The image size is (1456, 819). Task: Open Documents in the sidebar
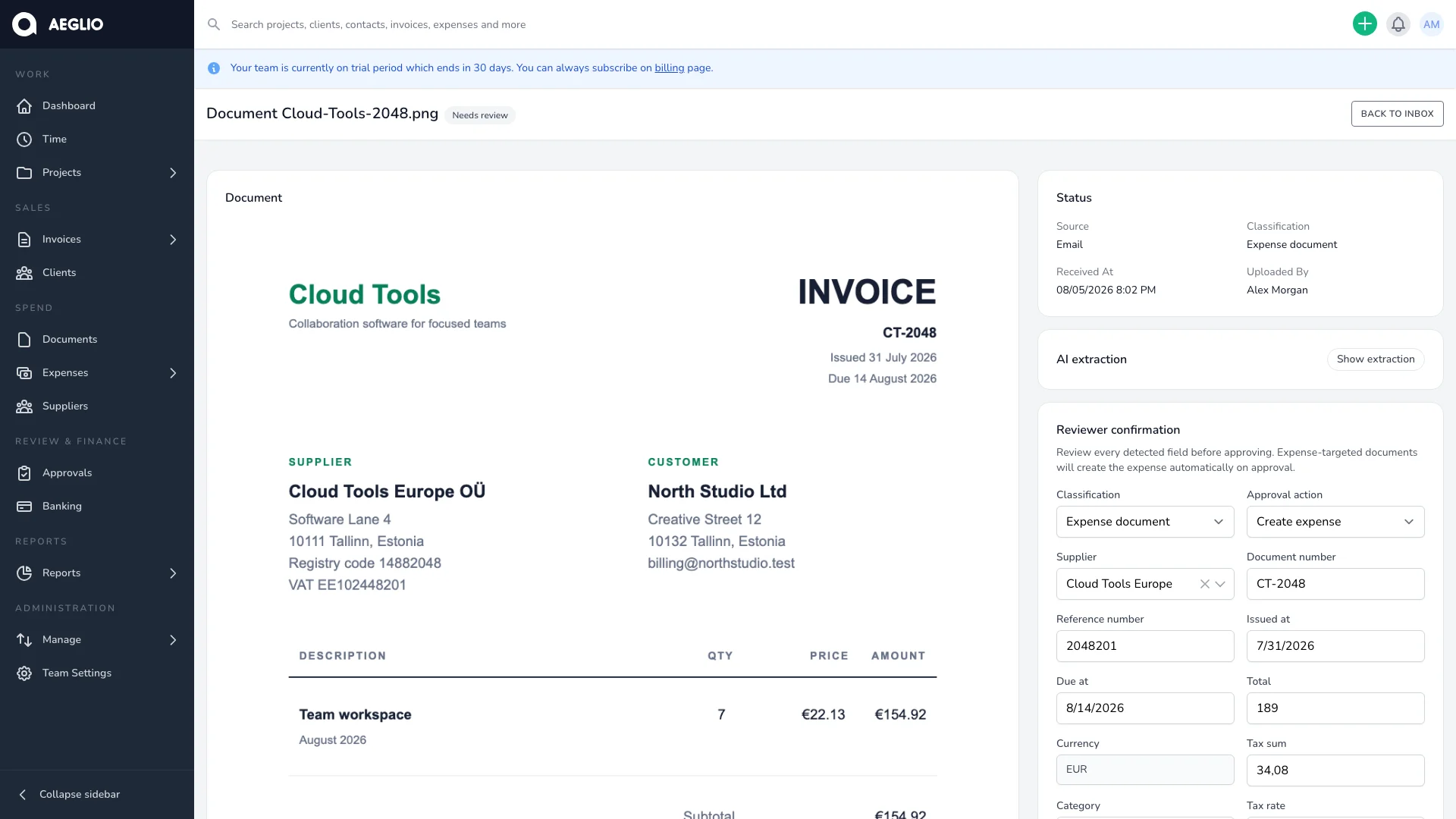(x=97, y=340)
